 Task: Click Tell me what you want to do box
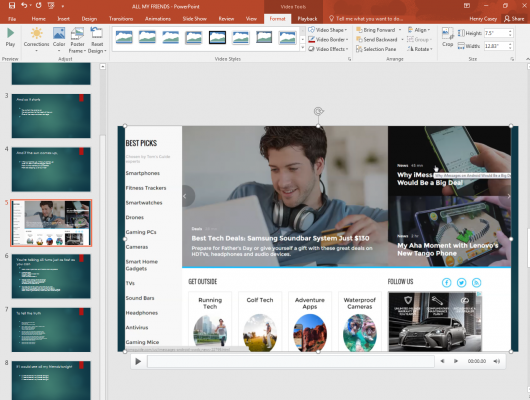pos(366,19)
